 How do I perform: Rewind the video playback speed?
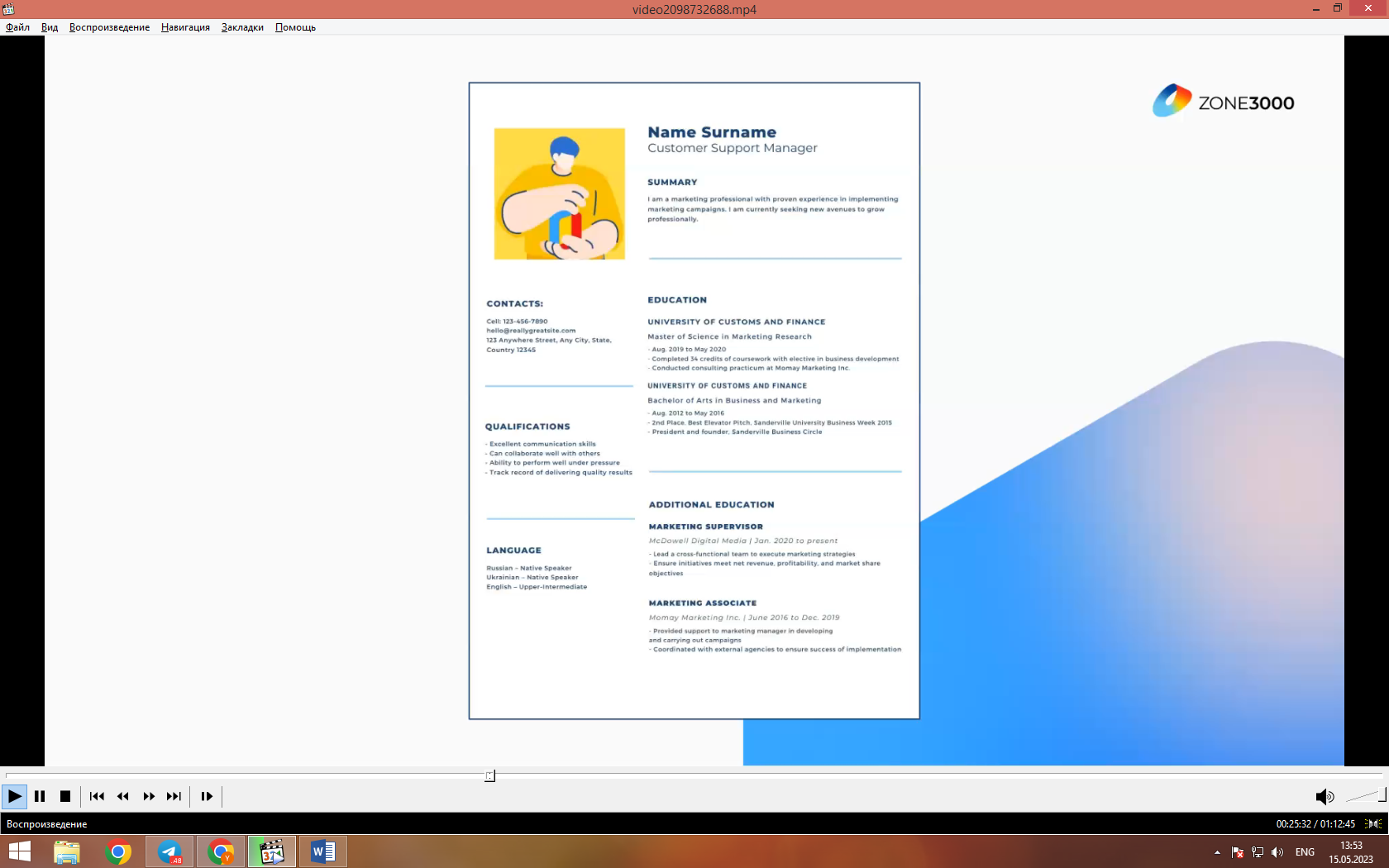coord(122,796)
